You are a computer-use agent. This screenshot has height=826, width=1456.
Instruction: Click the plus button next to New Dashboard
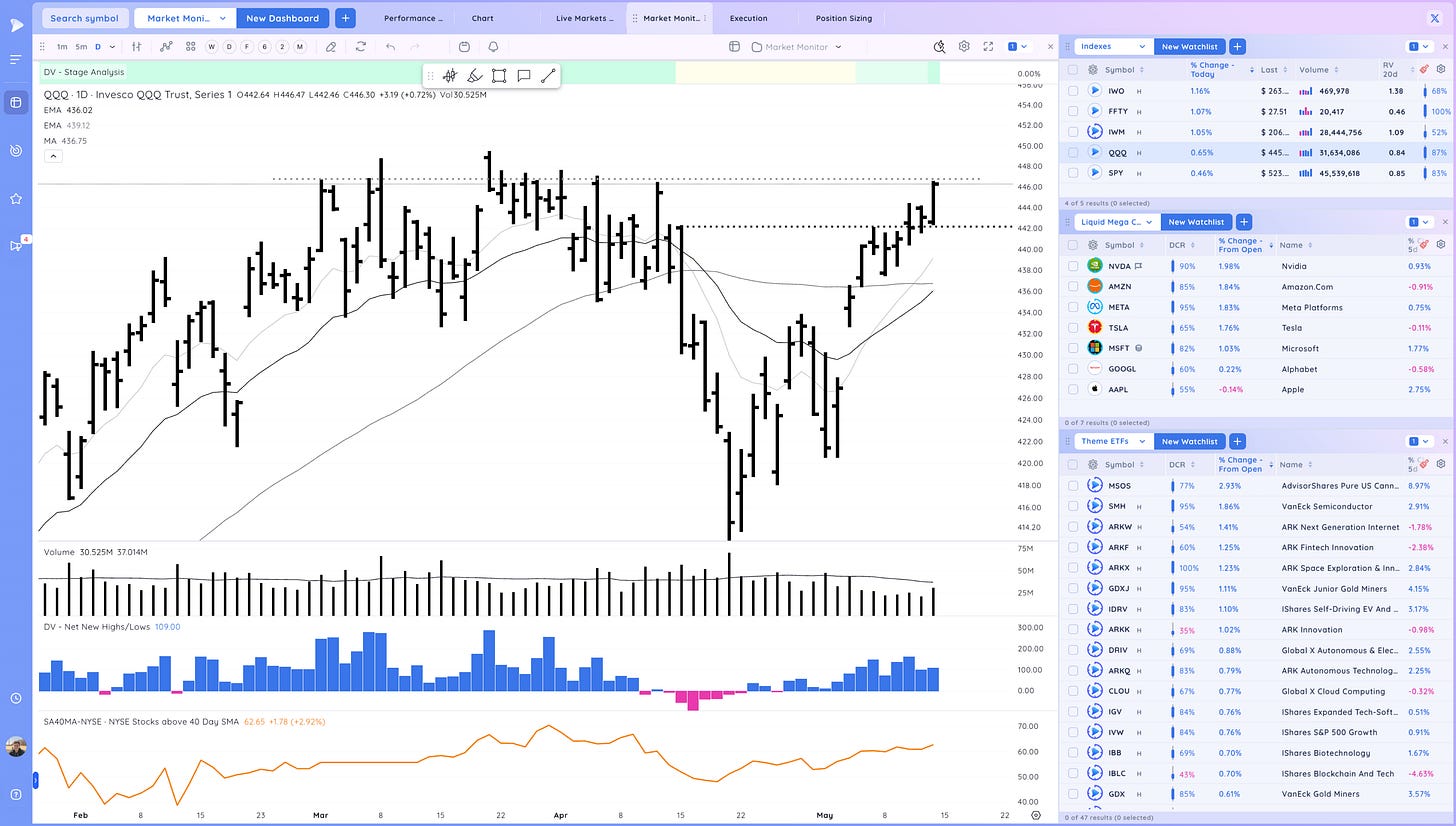coord(345,18)
